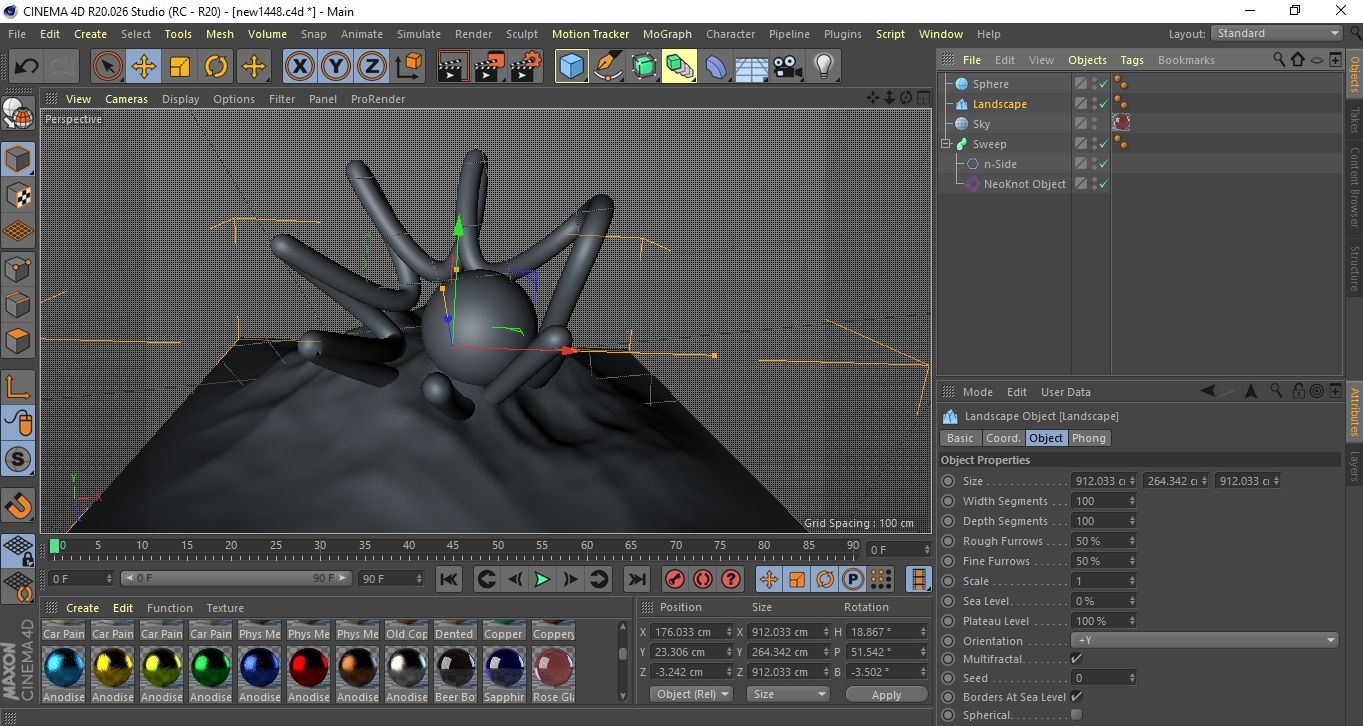Image resolution: width=1363 pixels, height=726 pixels.
Task: Toggle Borders At Sea Level checkbox
Action: coord(1076,697)
